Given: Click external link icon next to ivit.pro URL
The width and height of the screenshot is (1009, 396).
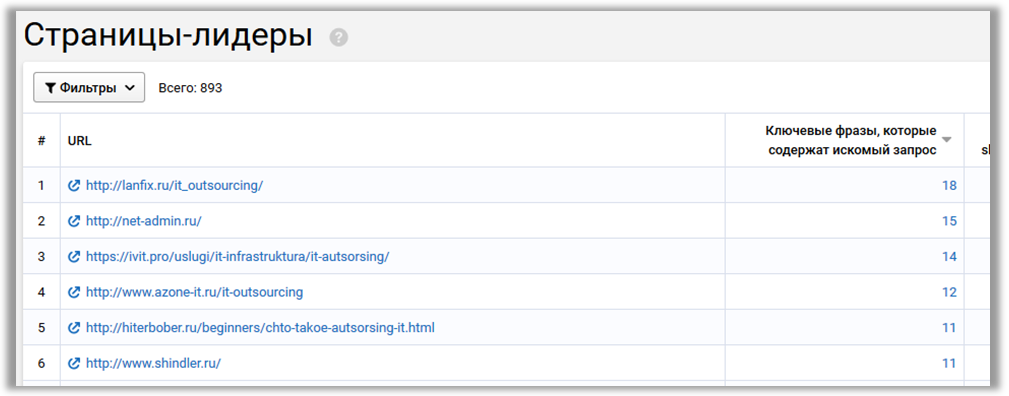Looking at the screenshot, I should pos(74,256).
